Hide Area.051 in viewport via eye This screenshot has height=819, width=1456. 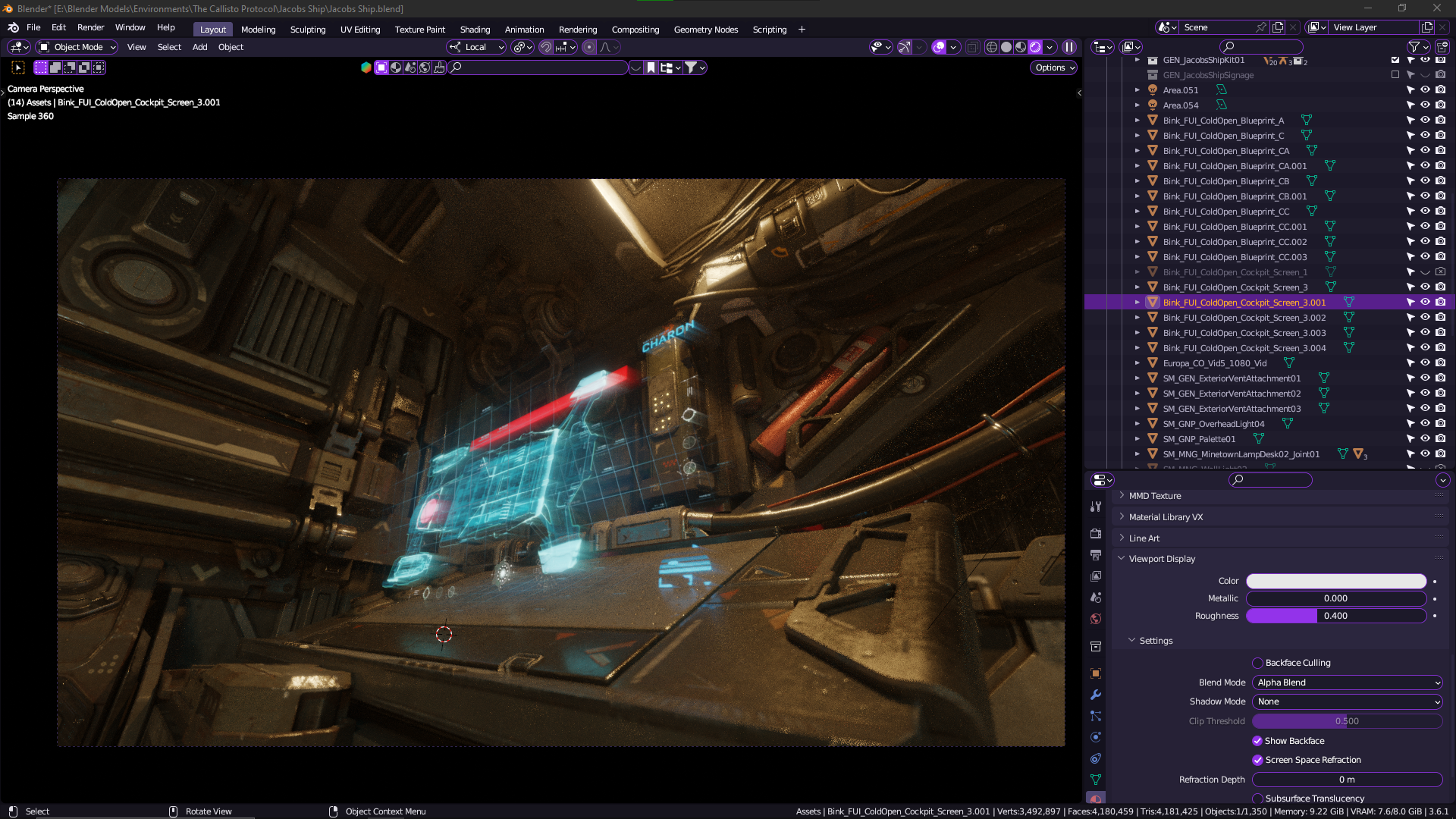point(1425,89)
